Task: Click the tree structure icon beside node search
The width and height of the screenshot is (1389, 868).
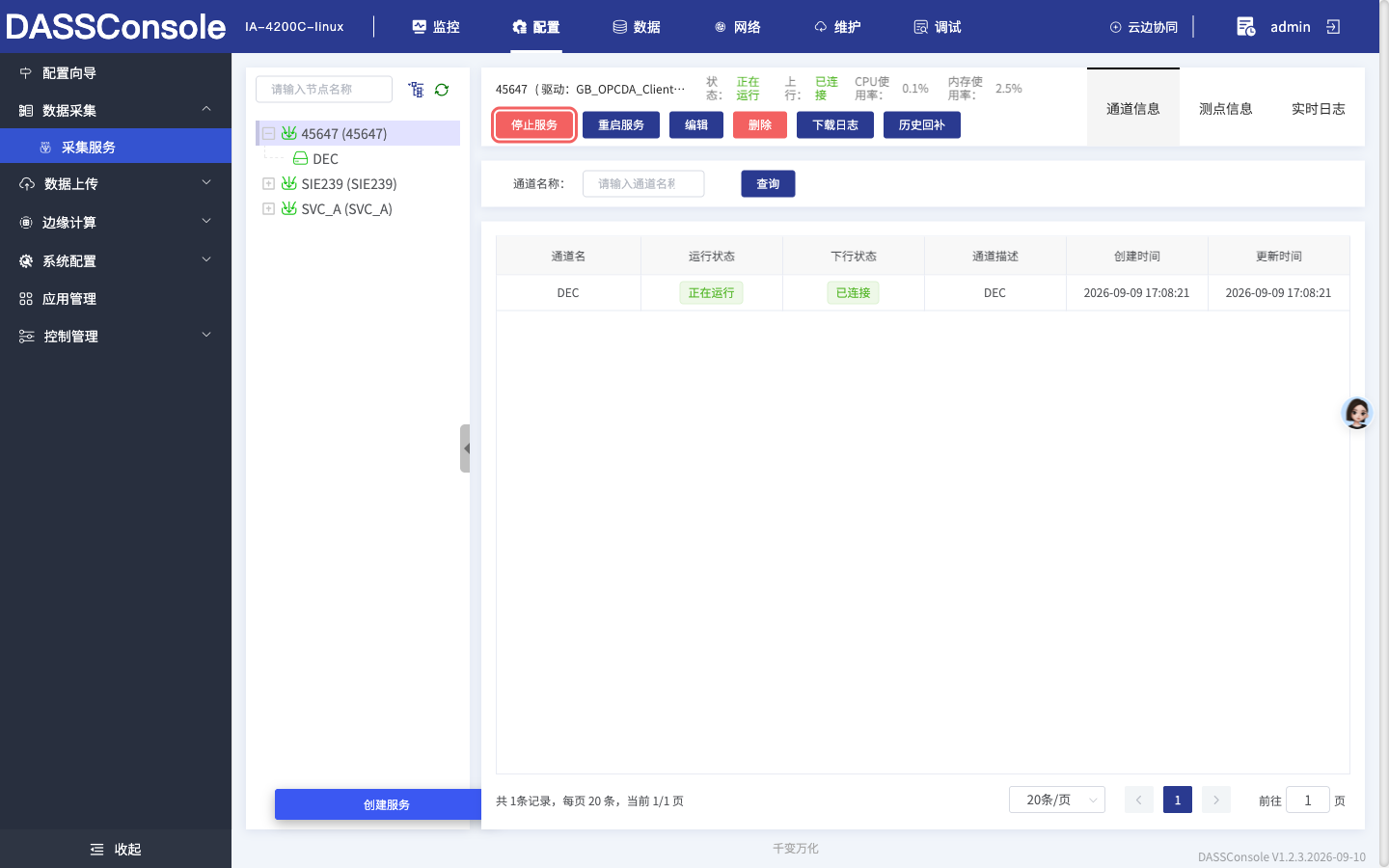Action: click(x=416, y=90)
